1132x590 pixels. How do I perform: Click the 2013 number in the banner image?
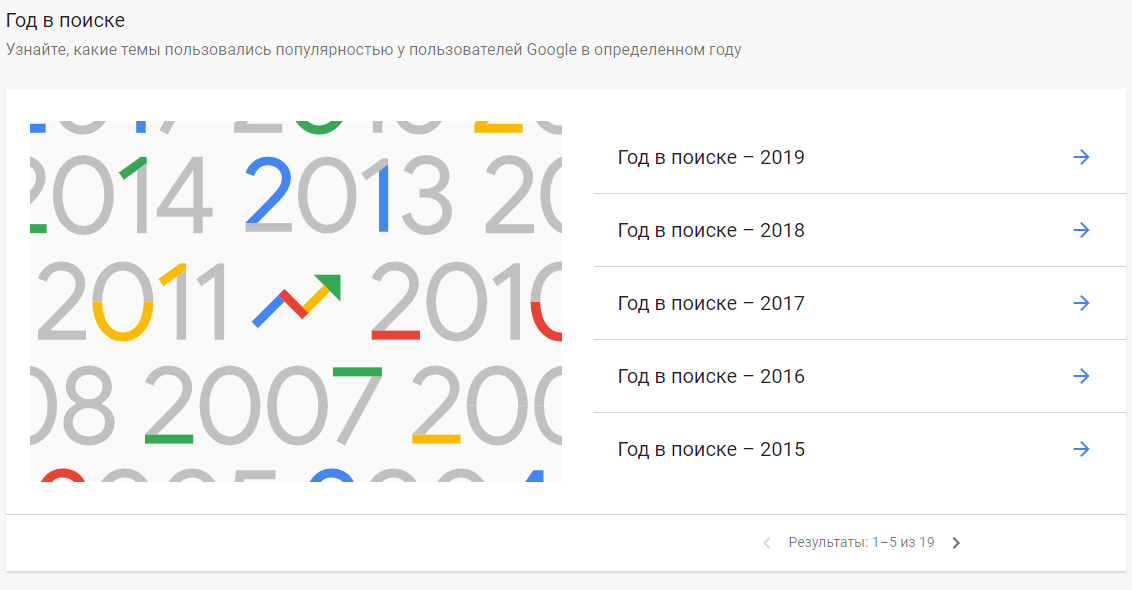click(349, 195)
